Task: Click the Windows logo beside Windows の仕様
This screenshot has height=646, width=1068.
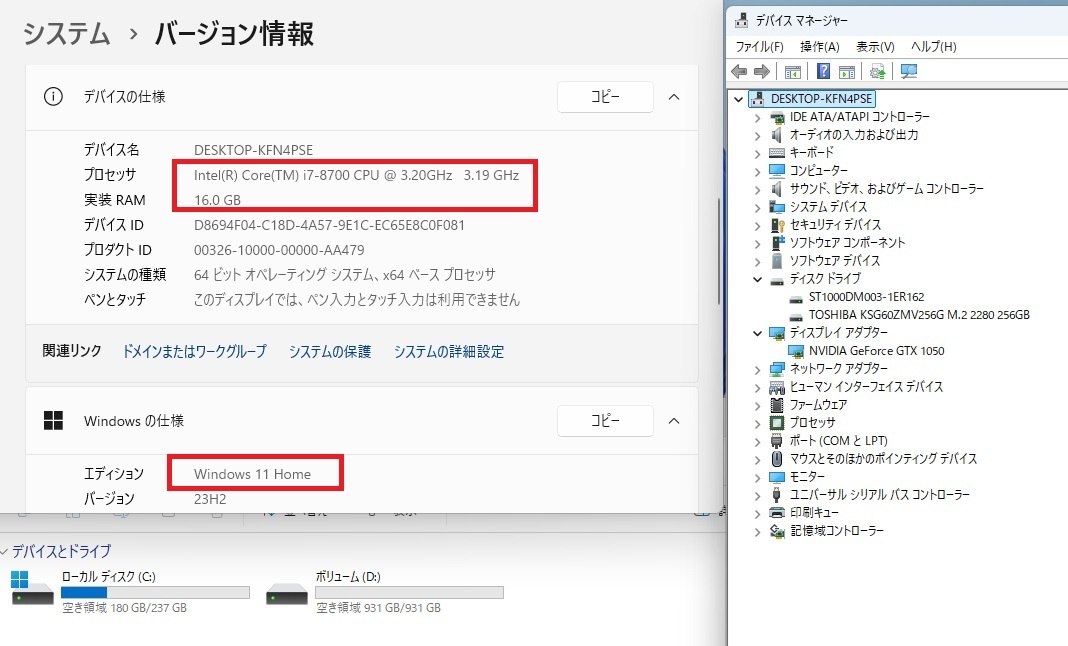Action: tap(53, 420)
